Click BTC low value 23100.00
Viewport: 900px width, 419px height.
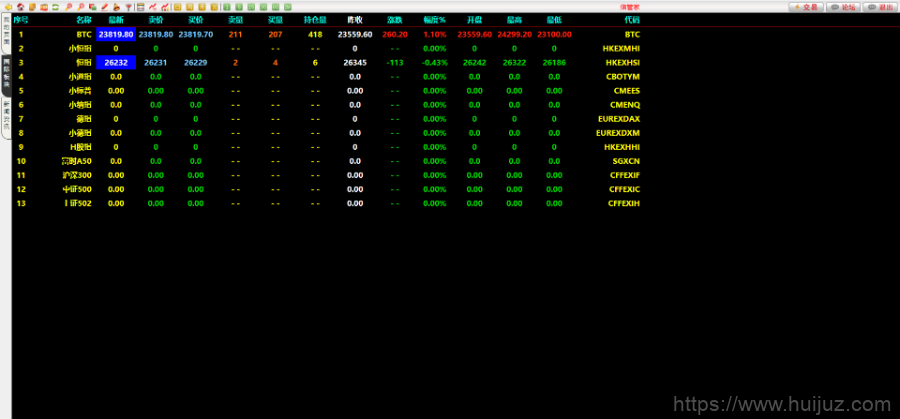(554, 34)
